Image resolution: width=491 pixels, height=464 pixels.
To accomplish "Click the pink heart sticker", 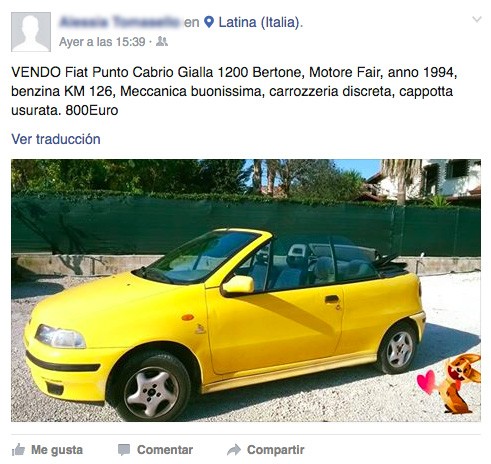I will [x=426, y=382].
